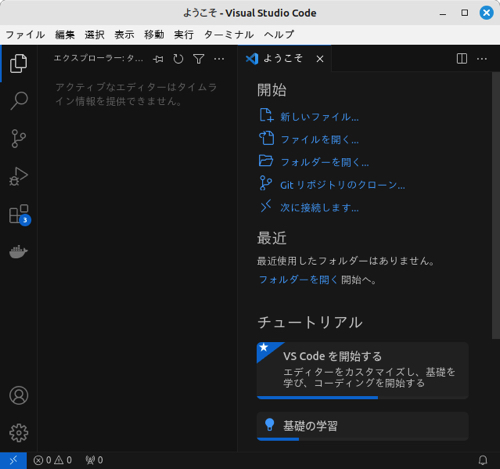Viewport: 500px width, 469px height.
Task: Open the Extensions view with badge
Action: coord(19,215)
